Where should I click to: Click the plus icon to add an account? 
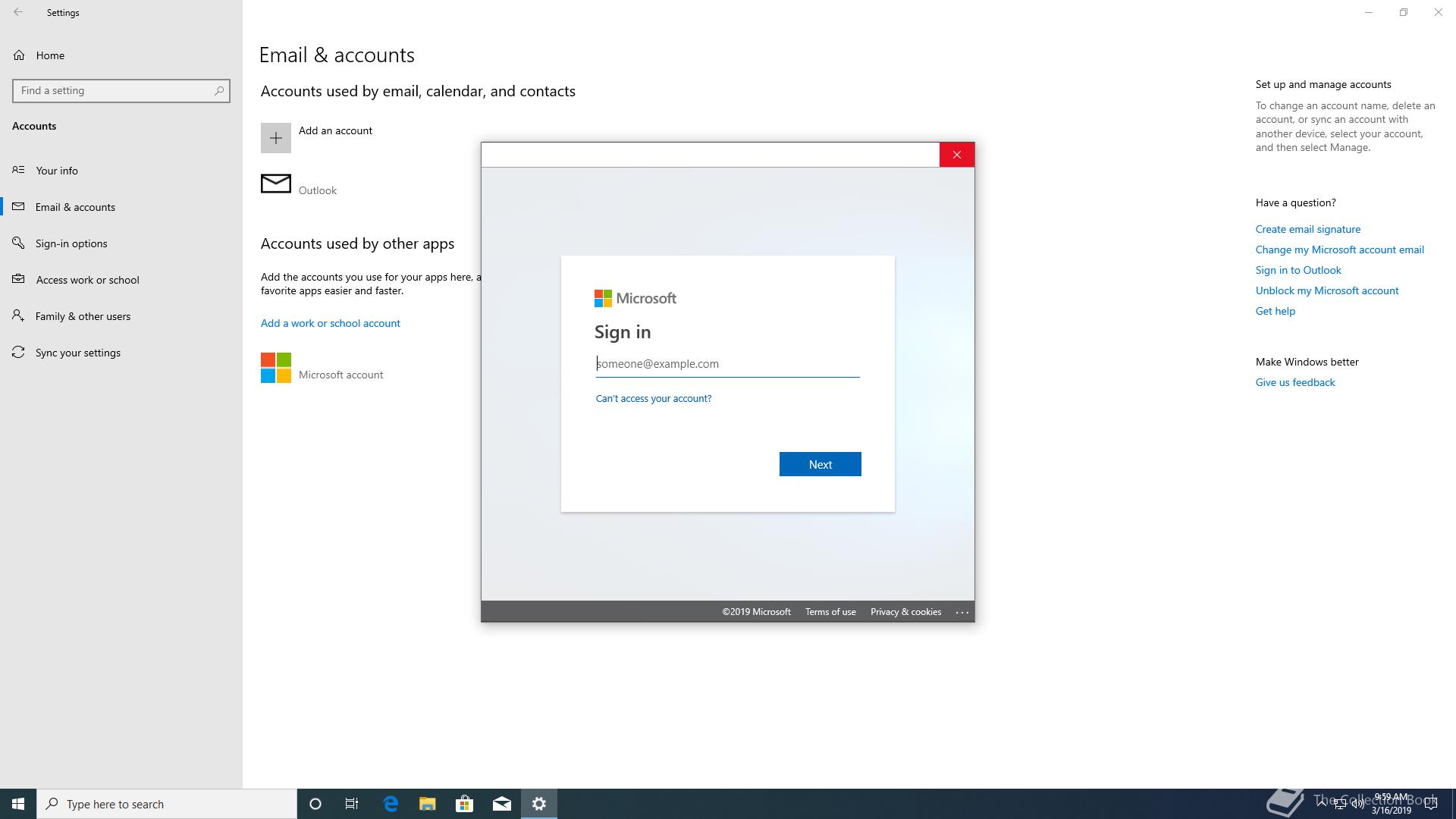click(x=276, y=138)
